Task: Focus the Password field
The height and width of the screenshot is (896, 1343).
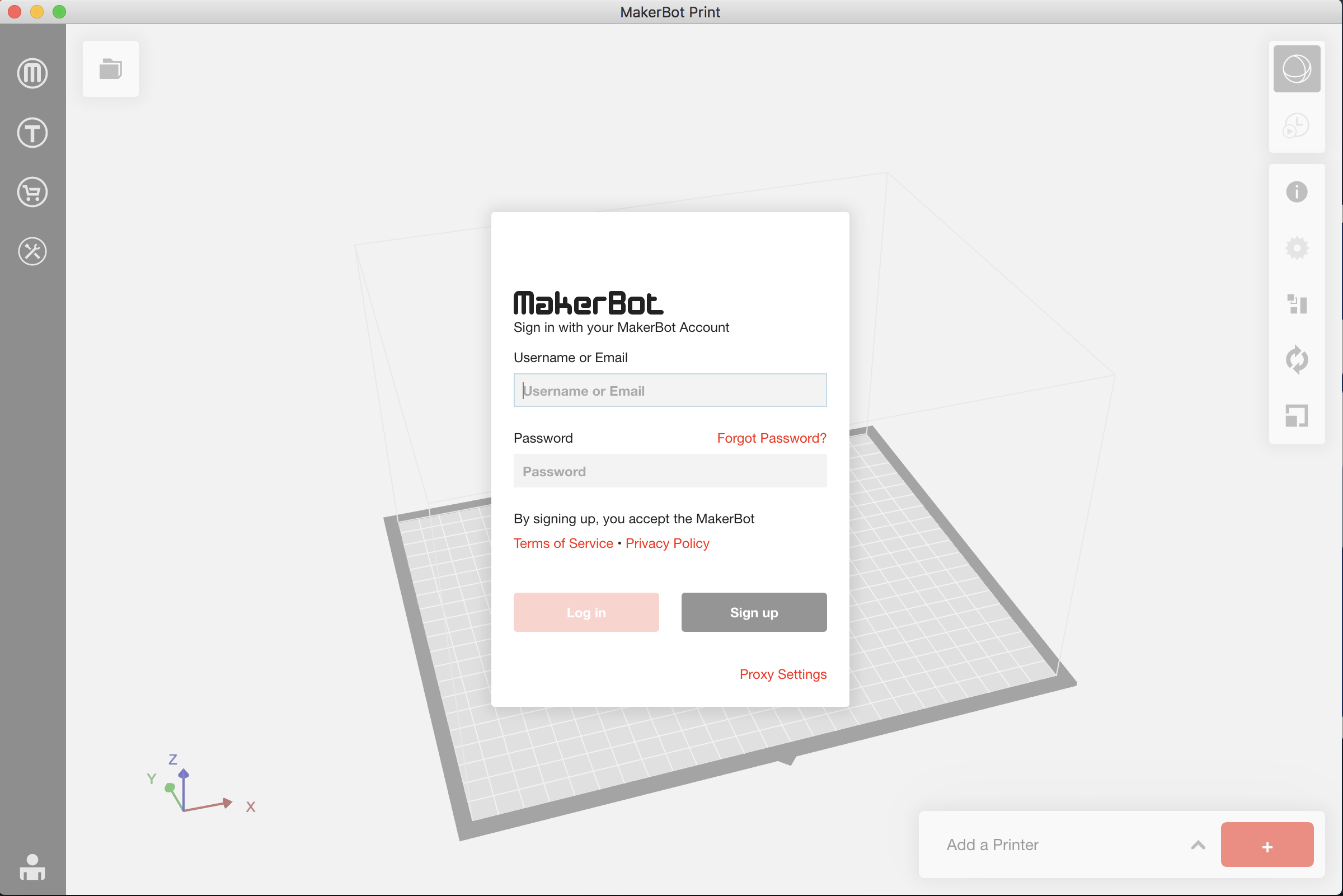Action: (669, 471)
